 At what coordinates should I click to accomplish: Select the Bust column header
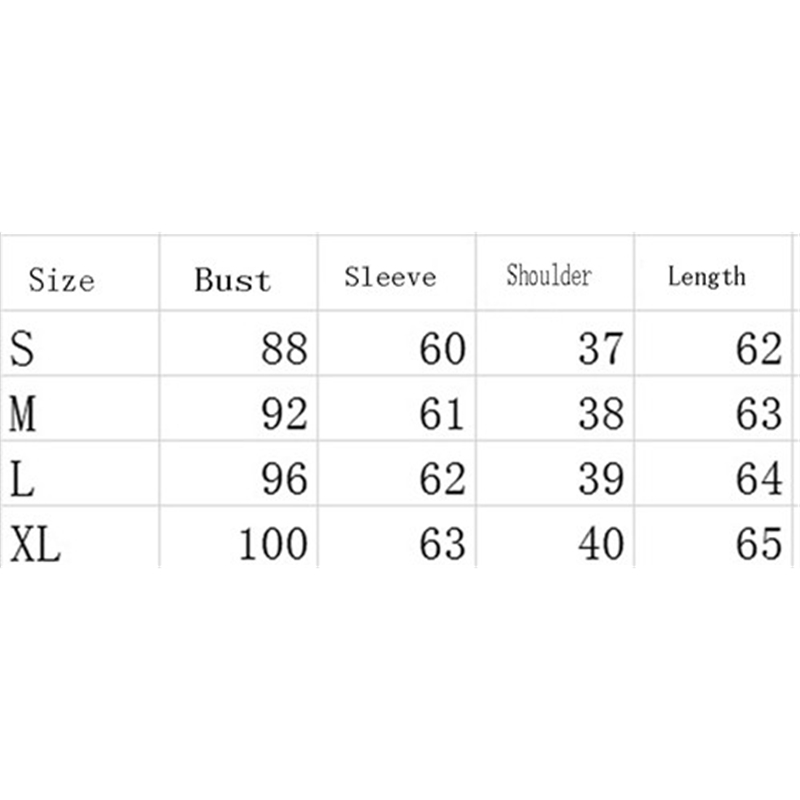[233, 279]
